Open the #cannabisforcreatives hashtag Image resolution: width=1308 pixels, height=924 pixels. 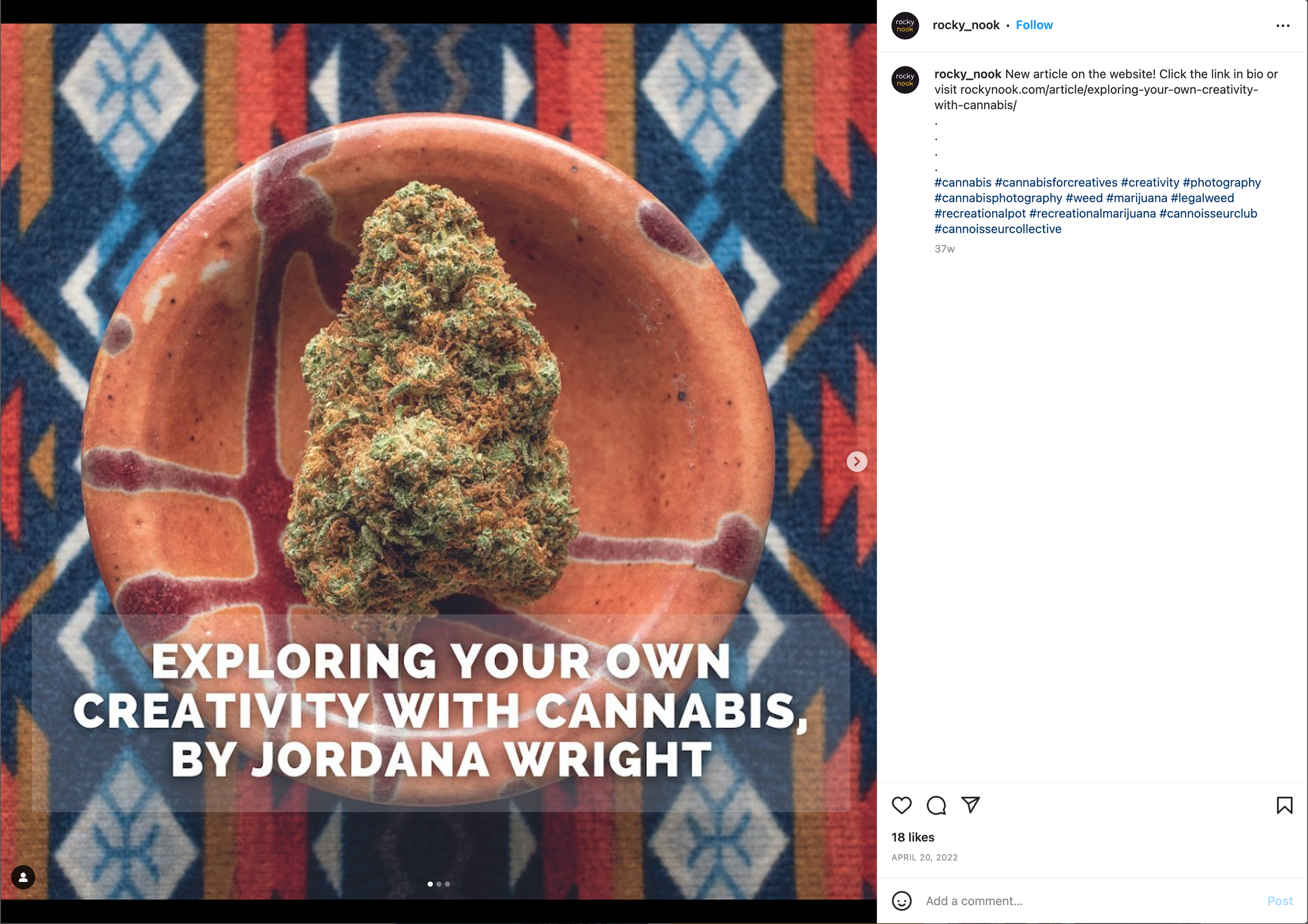tap(1056, 182)
